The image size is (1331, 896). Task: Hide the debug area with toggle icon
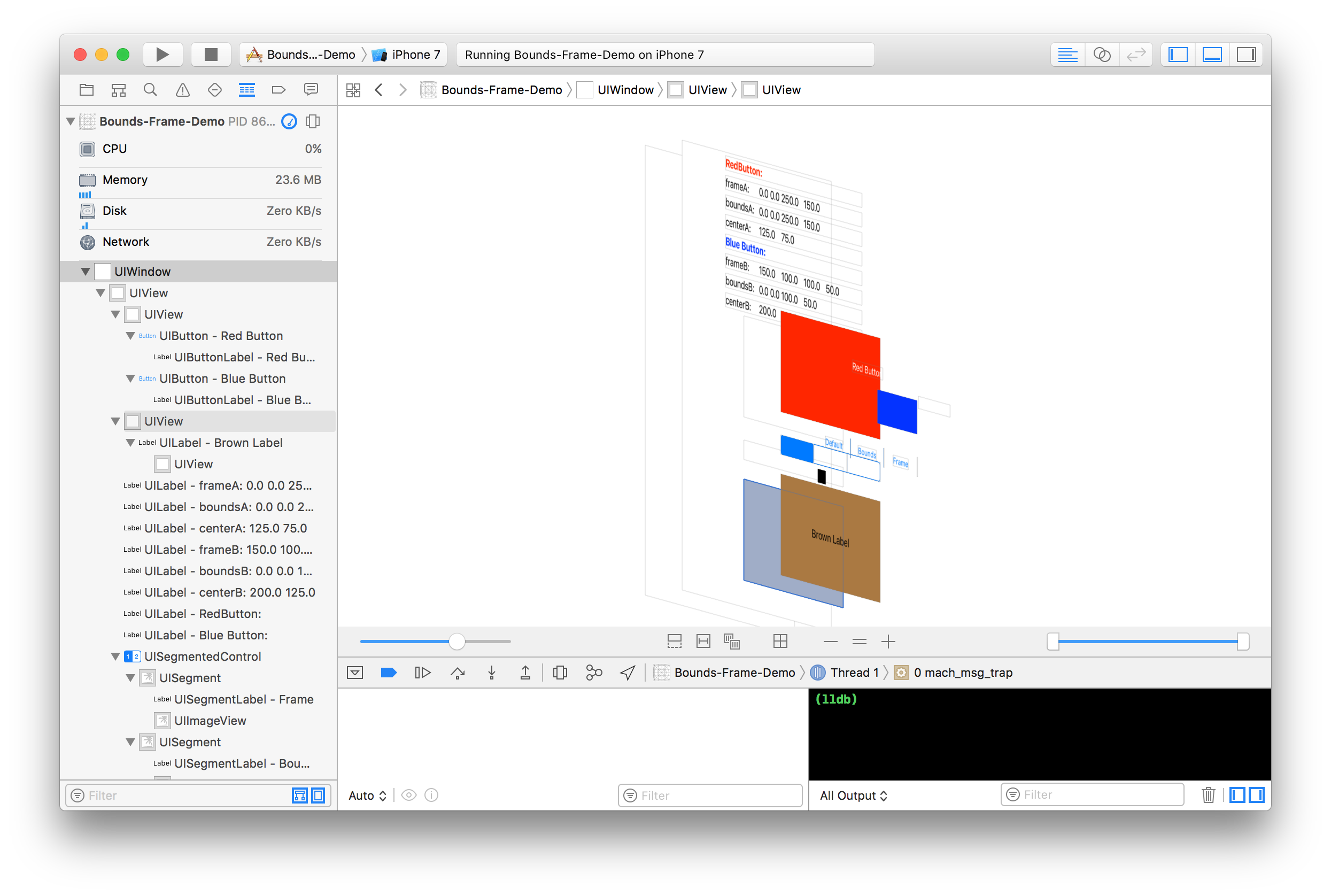pyautogui.click(x=355, y=673)
